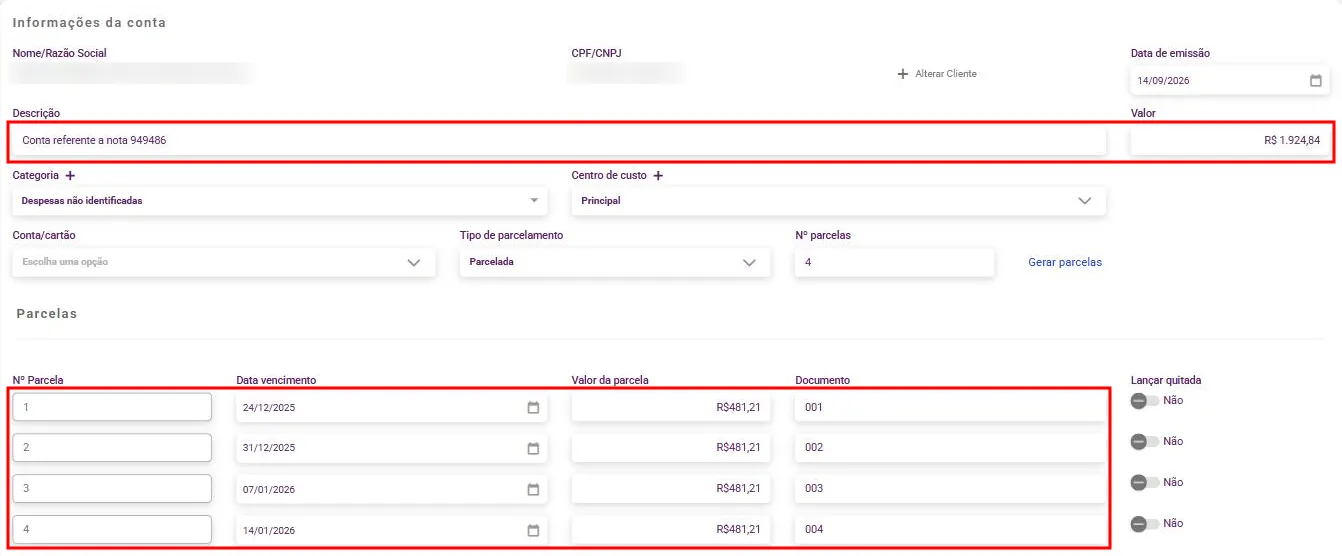The width and height of the screenshot is (1342, 556).
Task: Toggle Lançar quitada for parcela 4
Action: (x=1144, y=523)
